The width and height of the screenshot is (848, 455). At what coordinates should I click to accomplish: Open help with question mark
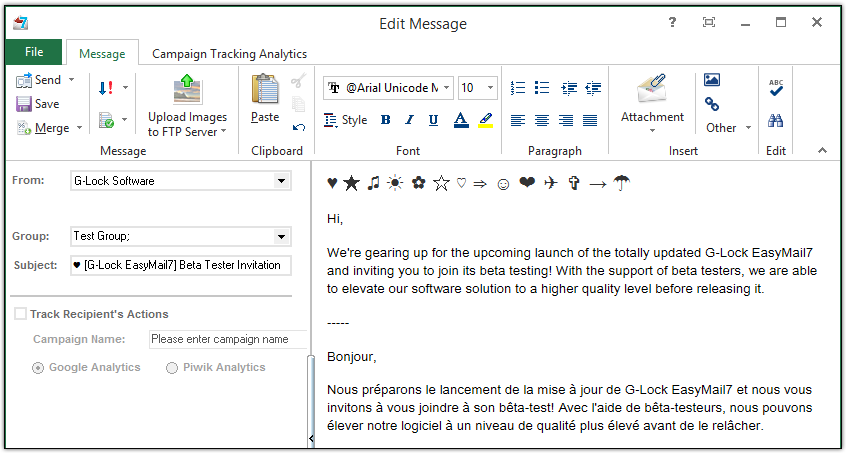pos(672,22)
